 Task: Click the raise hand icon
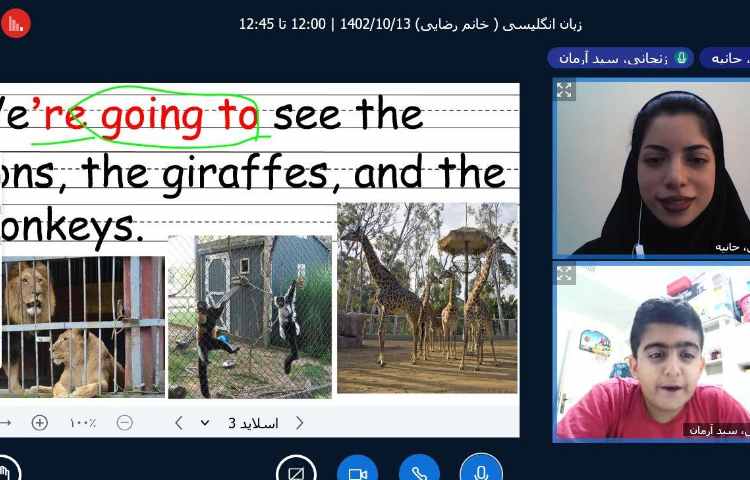coord(8,470)
